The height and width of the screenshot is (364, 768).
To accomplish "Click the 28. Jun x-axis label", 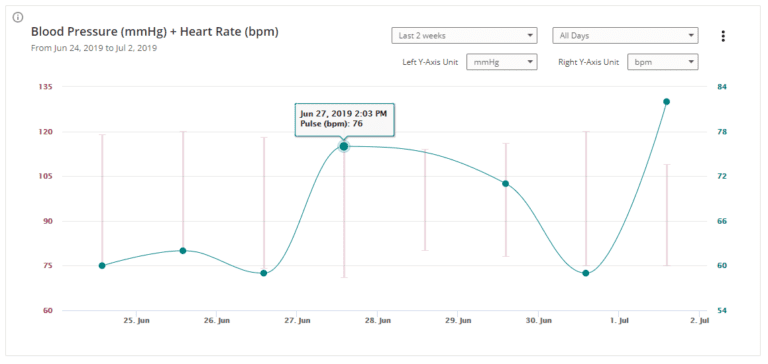I will [378, 321].
